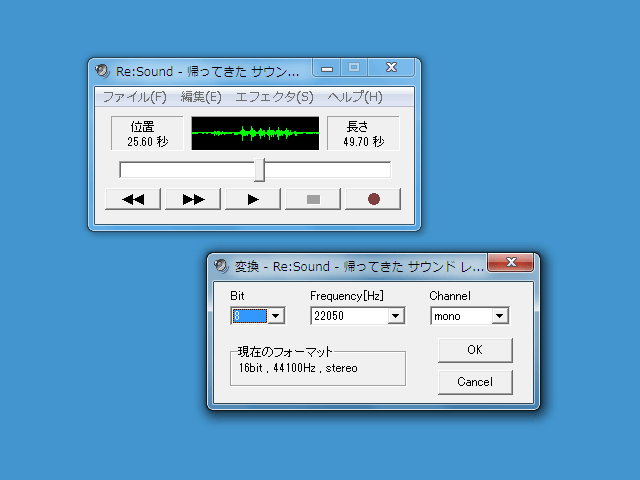This screenshot has width=640, height=480.
Task: Click the 長さ 49.70 秒 length readout
Action: (x=363, y=133)
